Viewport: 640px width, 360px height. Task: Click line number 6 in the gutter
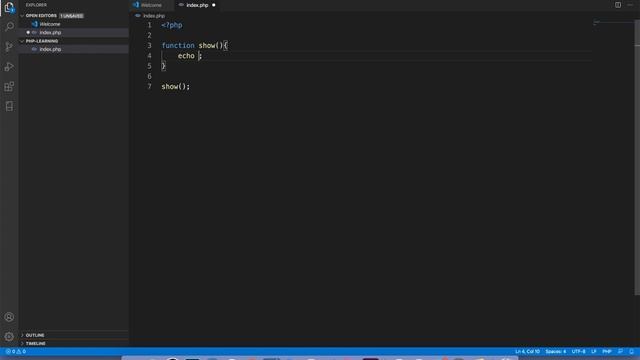tap(149, 76)
